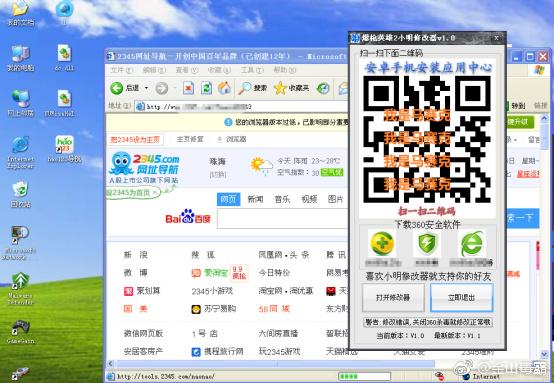Screen dimensions: 554x383
Task: Click the 360 green shield icon
Action: coord(427,243)
